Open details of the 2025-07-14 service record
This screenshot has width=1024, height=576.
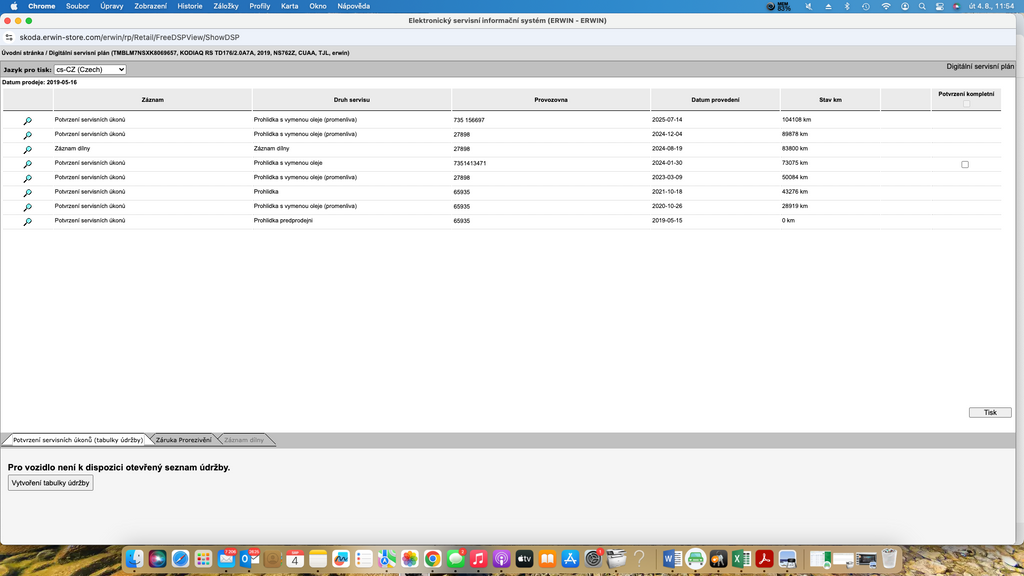27,121
